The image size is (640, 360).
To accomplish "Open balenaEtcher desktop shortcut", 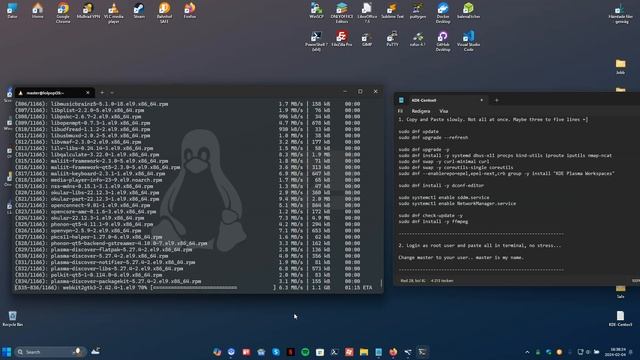I will (468, 11).
